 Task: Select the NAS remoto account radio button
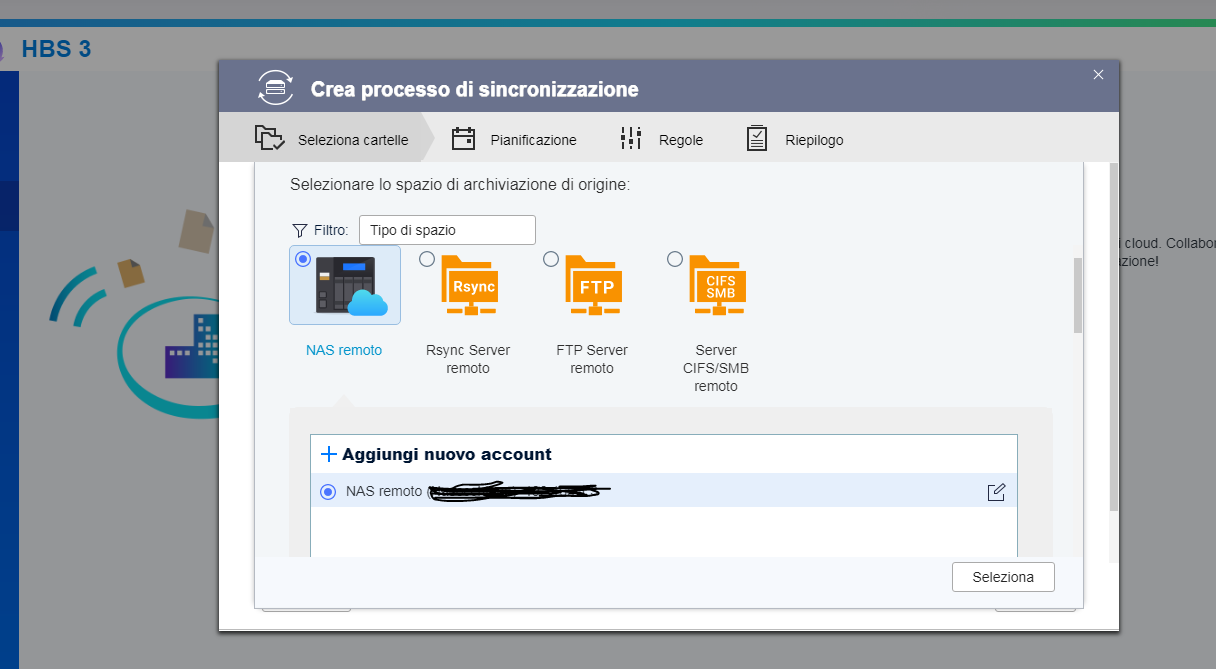pyautogui.click(x=328, y=492)
